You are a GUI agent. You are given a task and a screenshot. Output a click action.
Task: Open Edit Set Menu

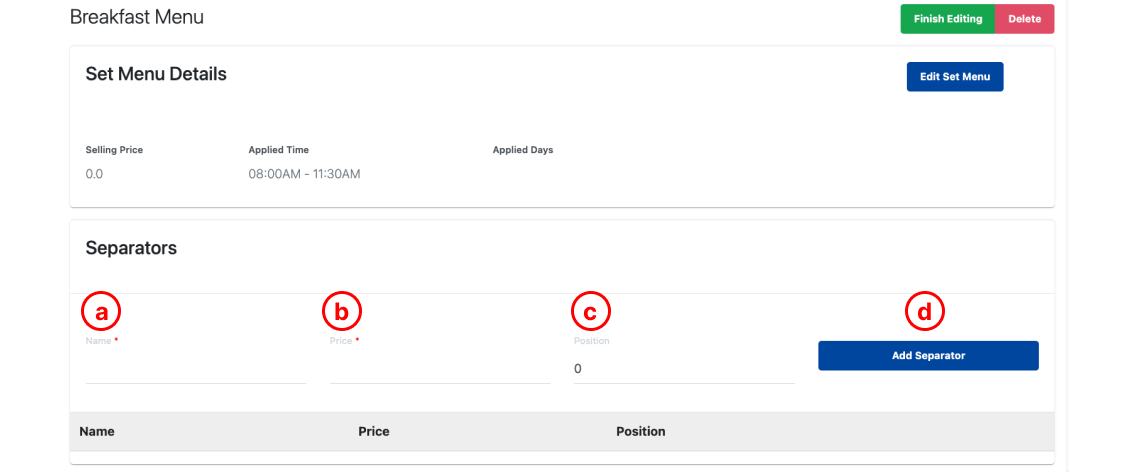(x=955, y=76)
